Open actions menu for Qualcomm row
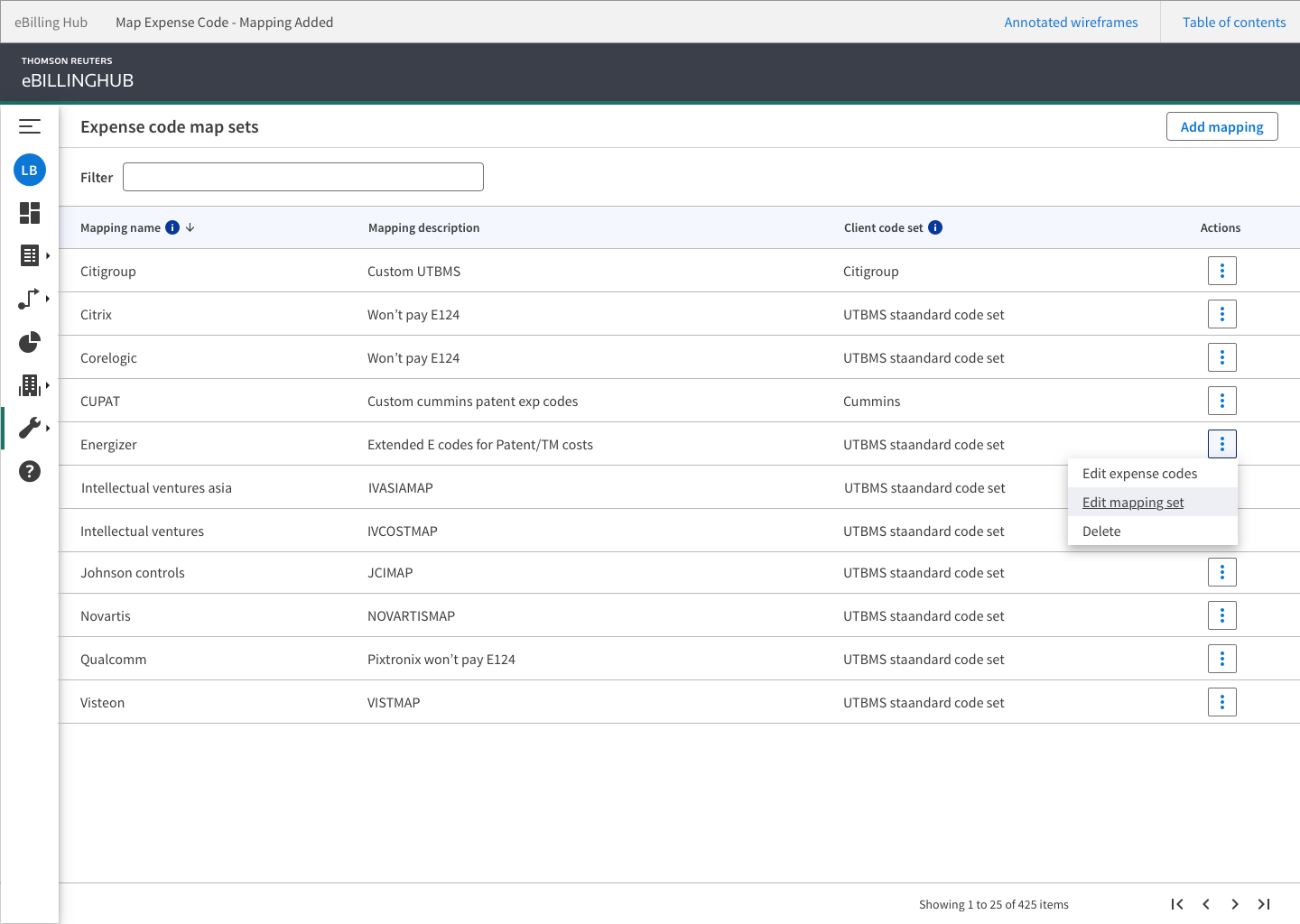 (x=1222, y=659)
